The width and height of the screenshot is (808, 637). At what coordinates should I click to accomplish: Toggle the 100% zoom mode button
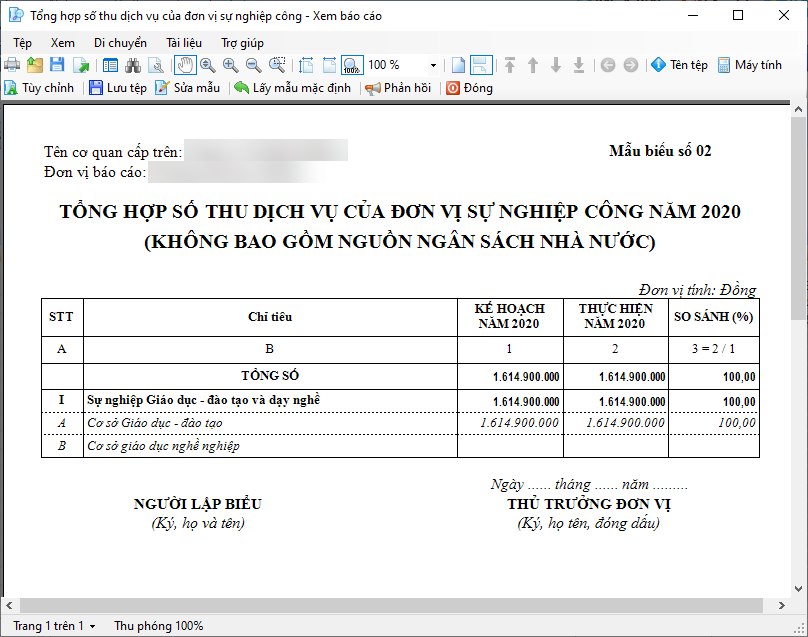(352, 65)
